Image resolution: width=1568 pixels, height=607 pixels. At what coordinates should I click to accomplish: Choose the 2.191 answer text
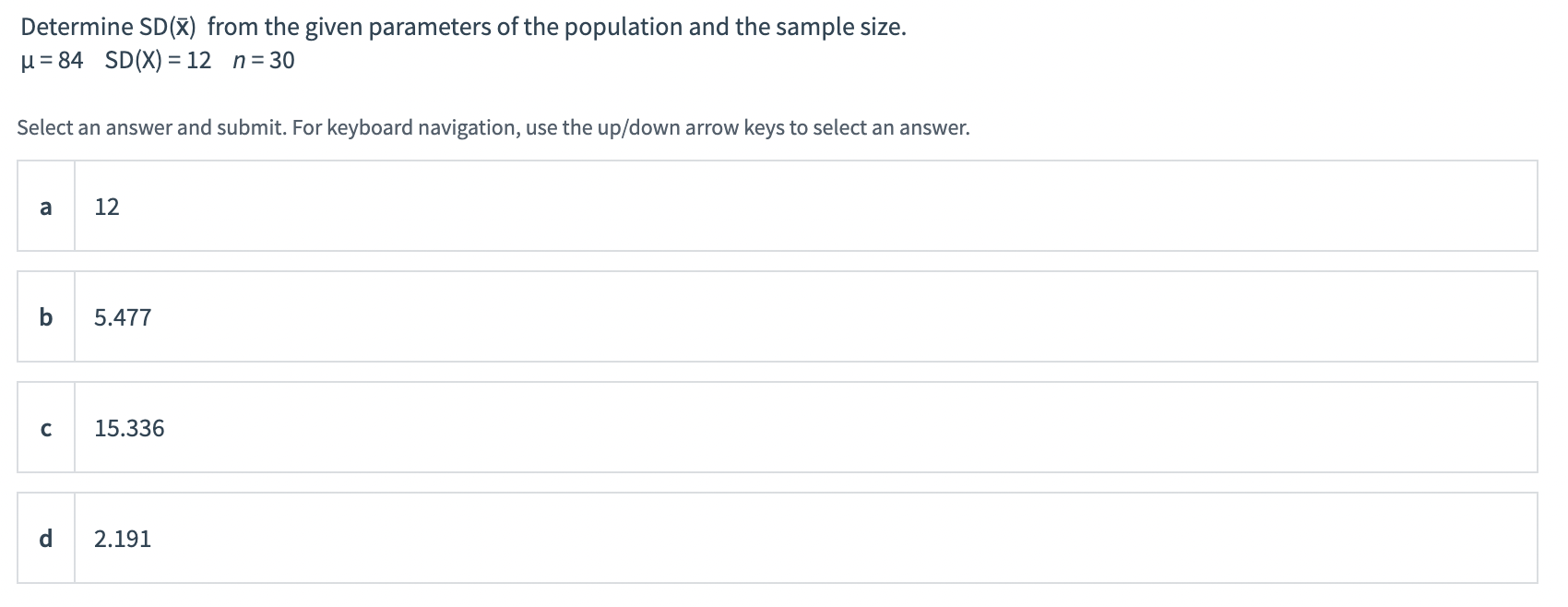pyautogui.click(x=123, y=539)
